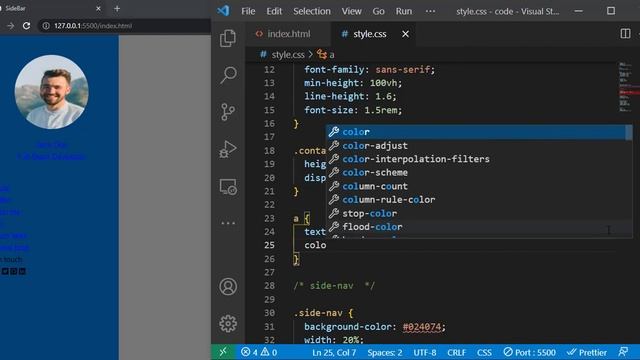640x360 pixels.
Task: Open Manage gear icon
Action: pos(228,323)
